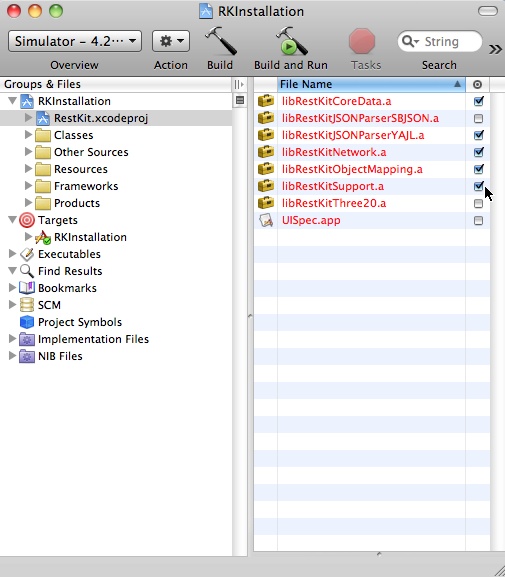Collapse the RKInstallation project group

click(x=13, y=100)
